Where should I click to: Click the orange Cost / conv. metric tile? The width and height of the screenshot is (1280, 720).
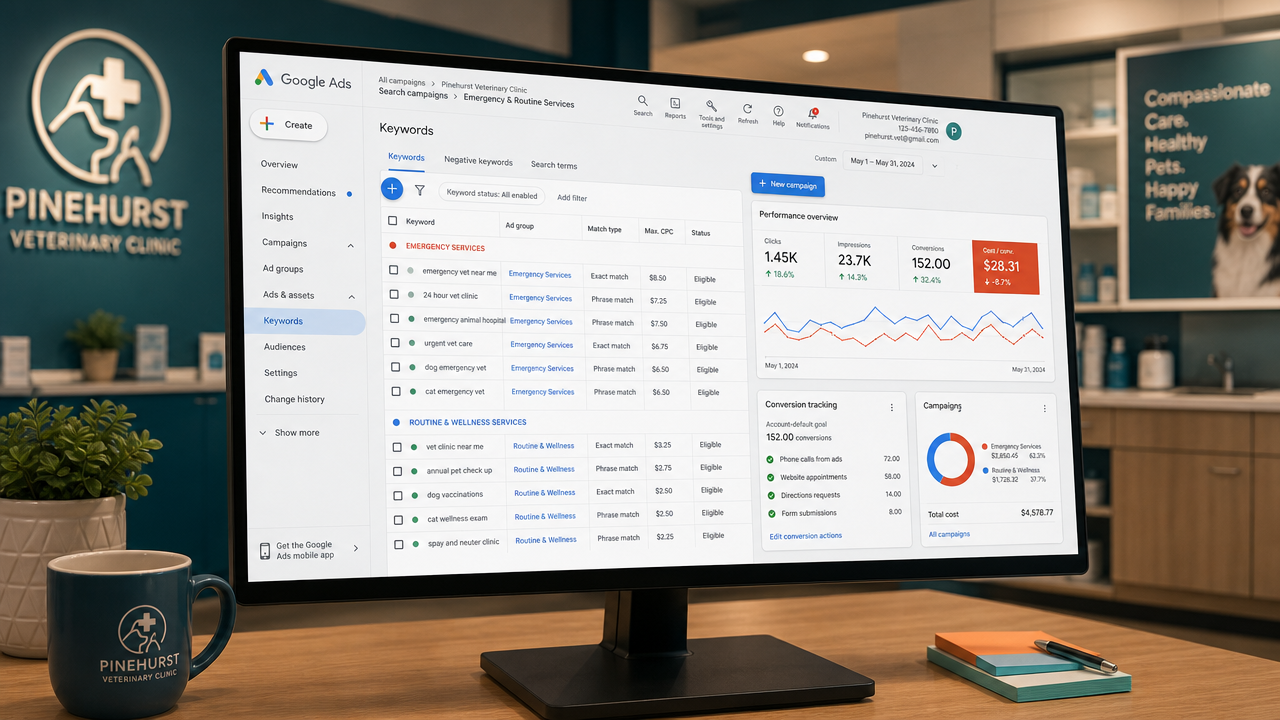coord(1005,267)
